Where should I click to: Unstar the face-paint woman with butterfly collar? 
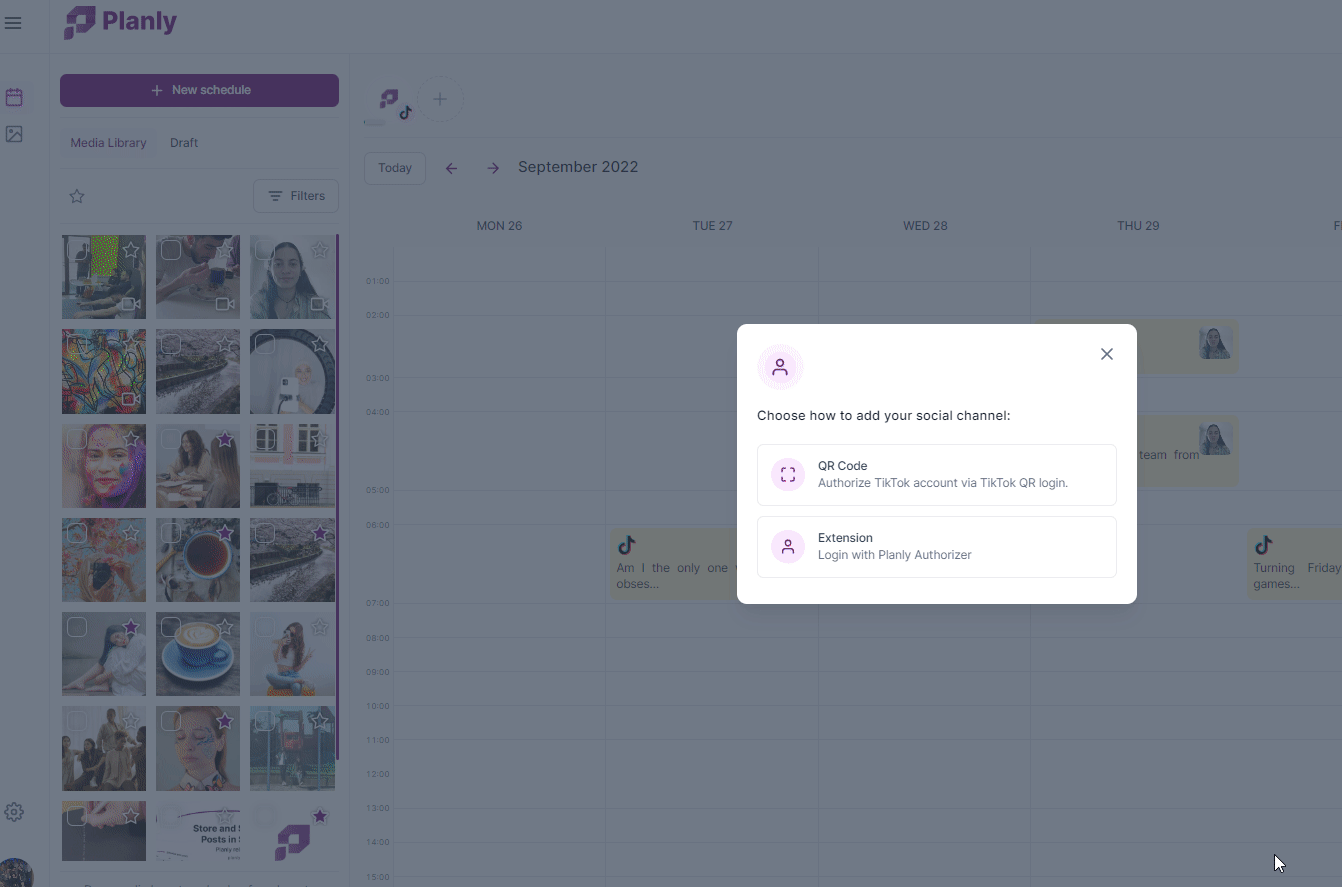coord(225,721)
